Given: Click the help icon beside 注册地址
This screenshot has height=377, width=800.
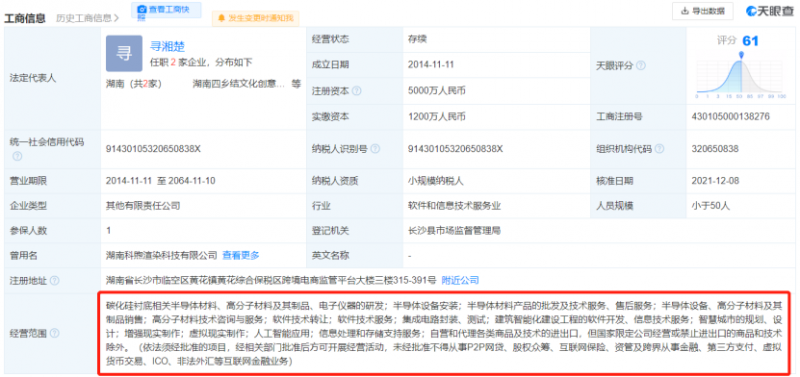Looking at the screenshot, I should pyautogui.click(x=55, y=281).
